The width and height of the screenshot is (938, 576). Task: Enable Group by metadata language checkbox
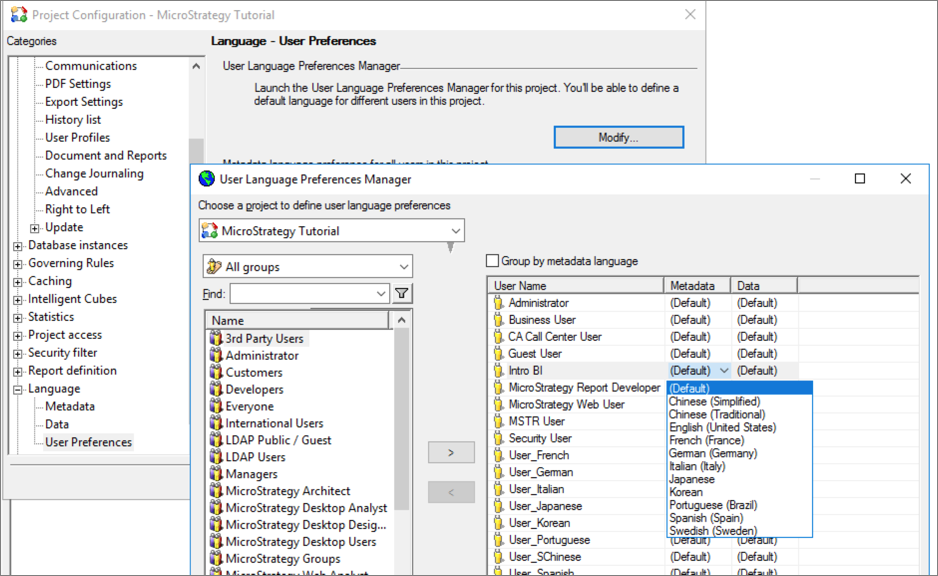(x=492, y=261)
